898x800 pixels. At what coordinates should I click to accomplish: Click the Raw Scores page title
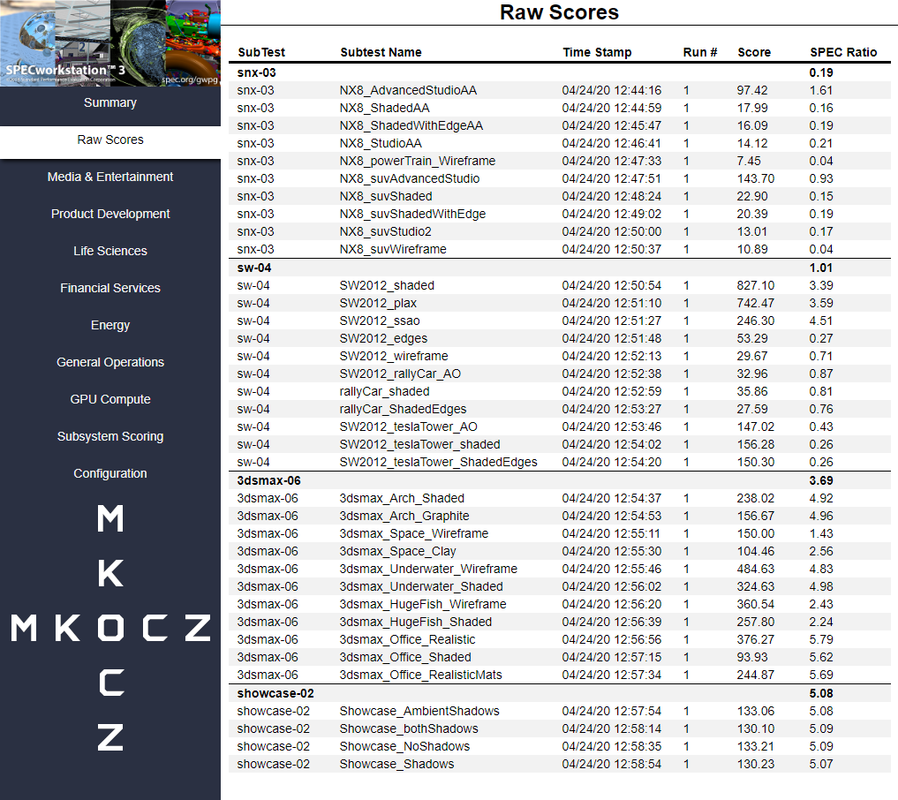(559, 12)
